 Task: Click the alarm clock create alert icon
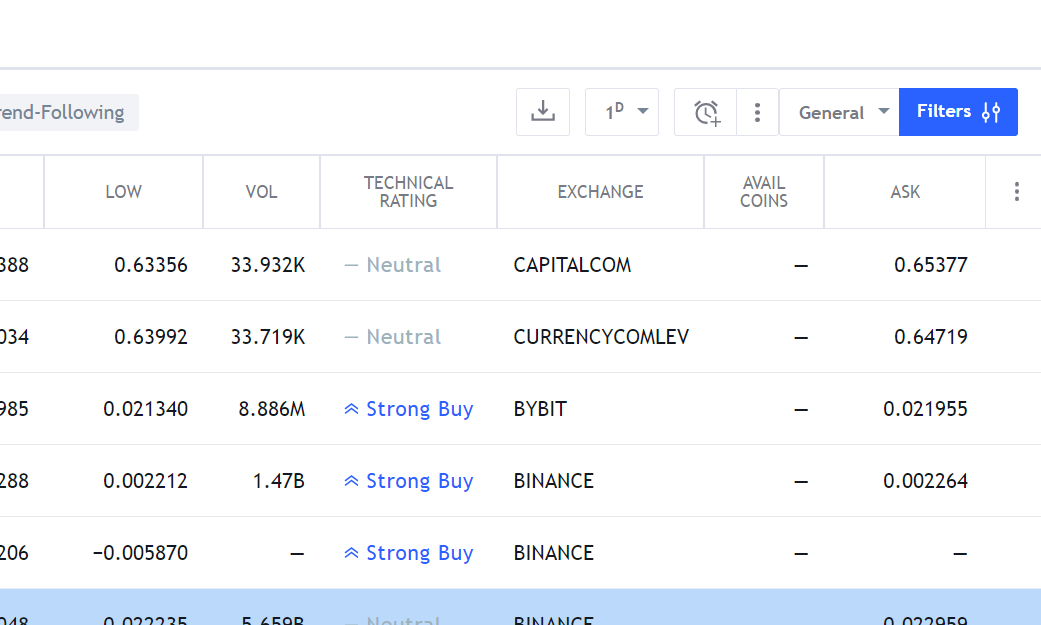coord(706,112)
